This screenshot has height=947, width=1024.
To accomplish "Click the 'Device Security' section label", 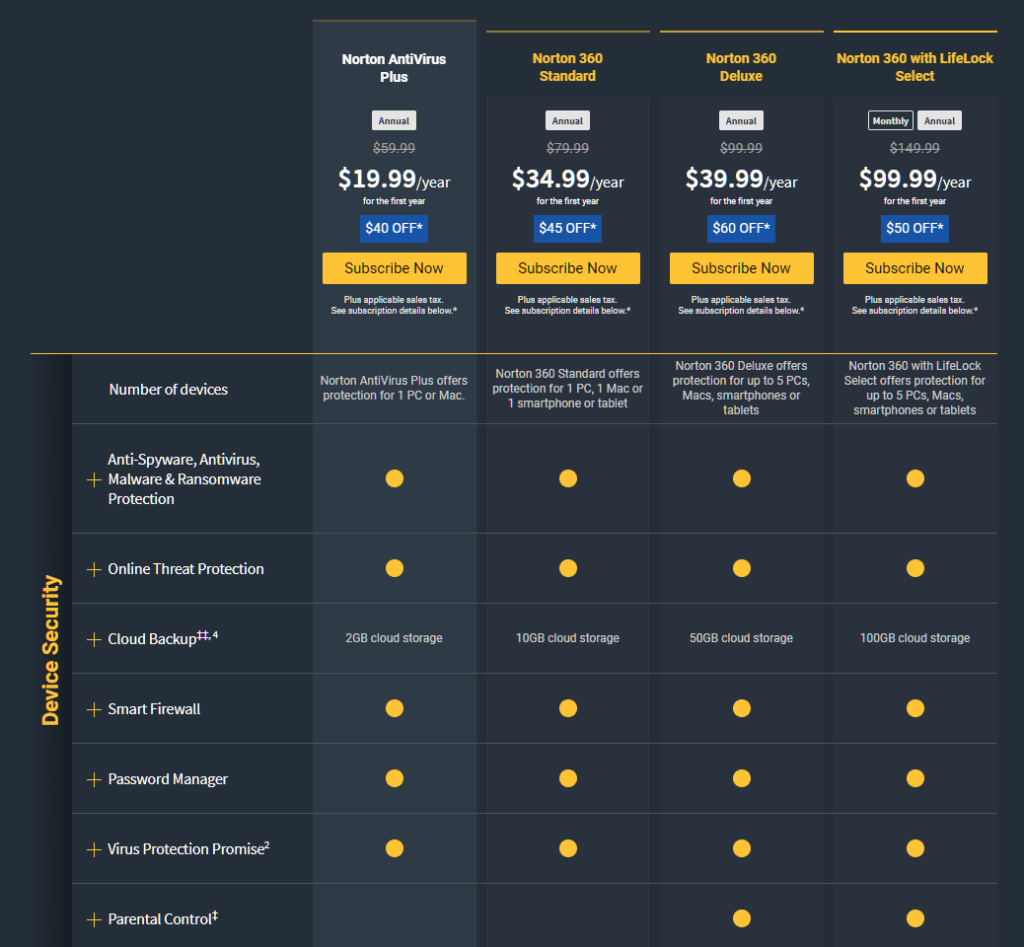I will tap(51, 650).
